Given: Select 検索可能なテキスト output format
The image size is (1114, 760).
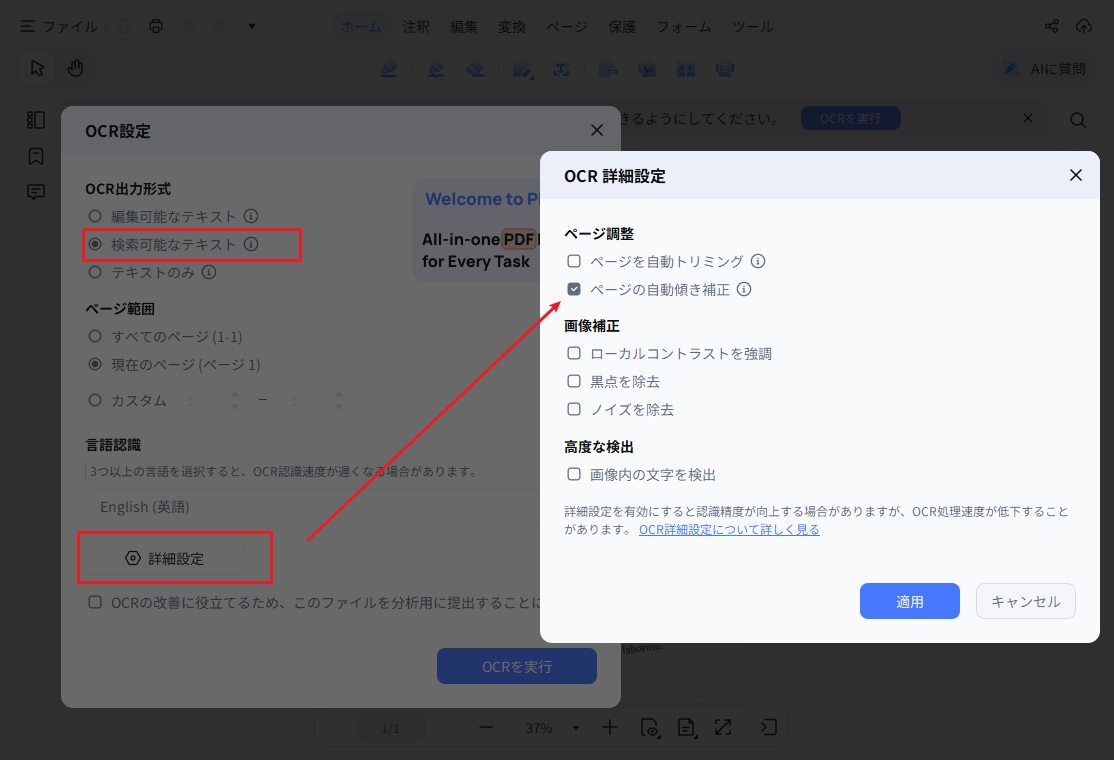Looking at the screenshot, I should (94, 244).
